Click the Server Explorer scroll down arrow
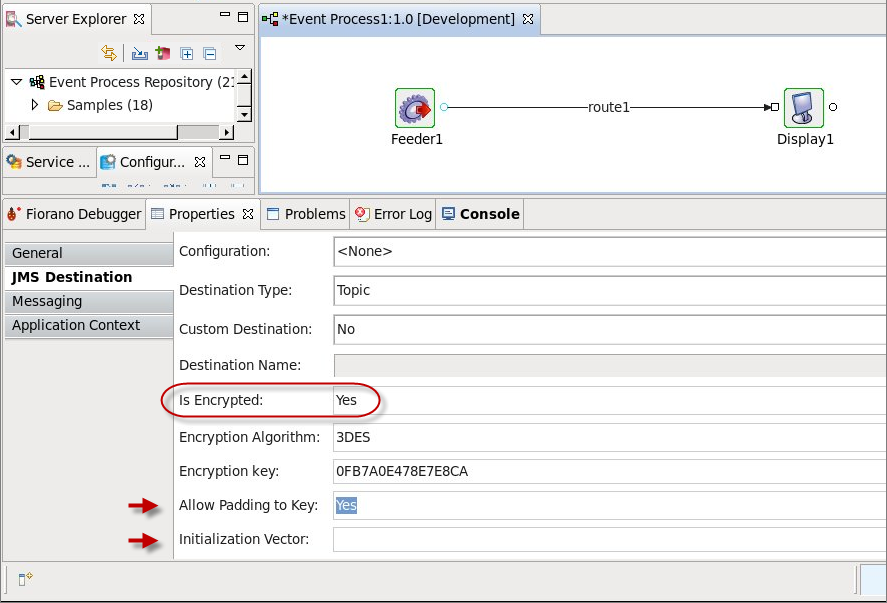Screen dimensions: 887x603 244,115
